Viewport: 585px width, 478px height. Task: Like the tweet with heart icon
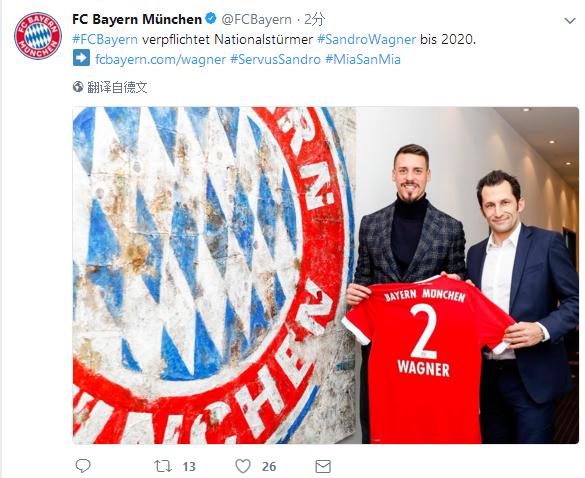(x=243, y=466)
